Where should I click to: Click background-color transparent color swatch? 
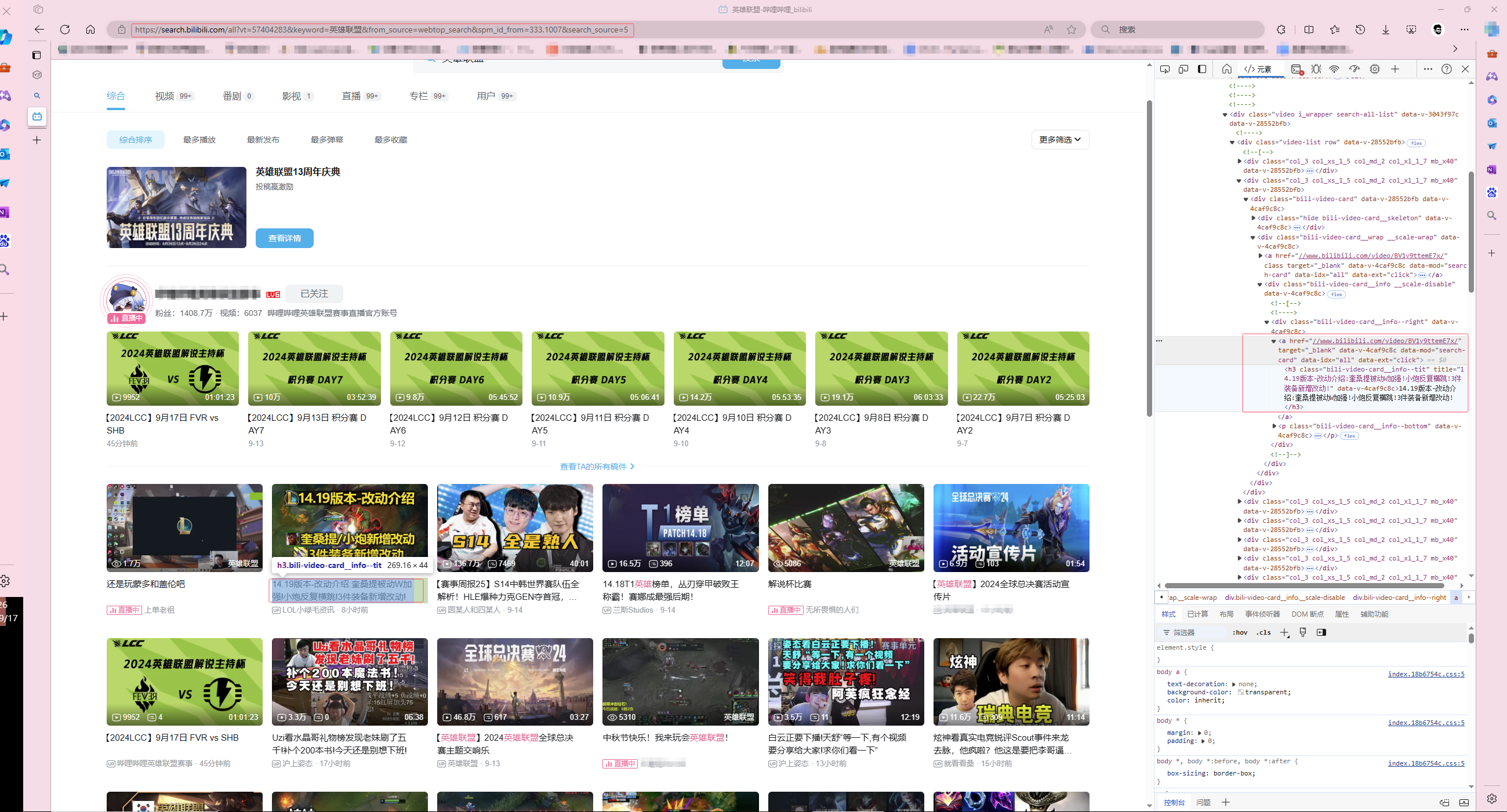1240,692
